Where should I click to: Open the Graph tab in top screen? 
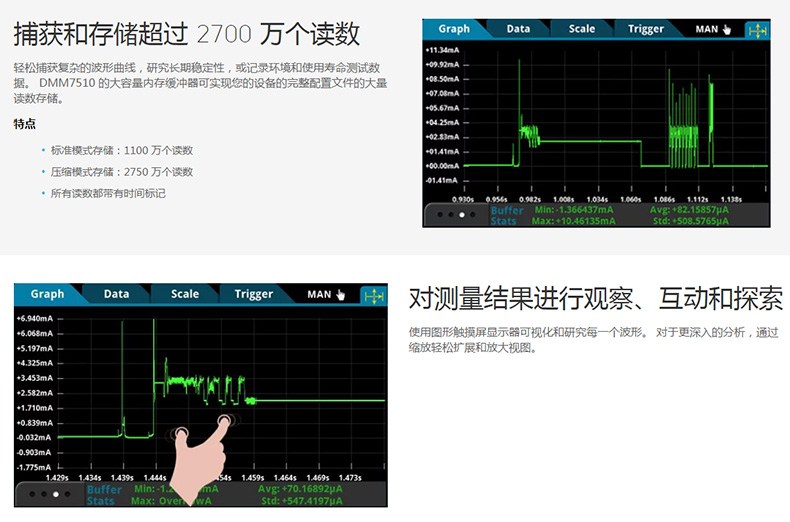pos(453,29)
